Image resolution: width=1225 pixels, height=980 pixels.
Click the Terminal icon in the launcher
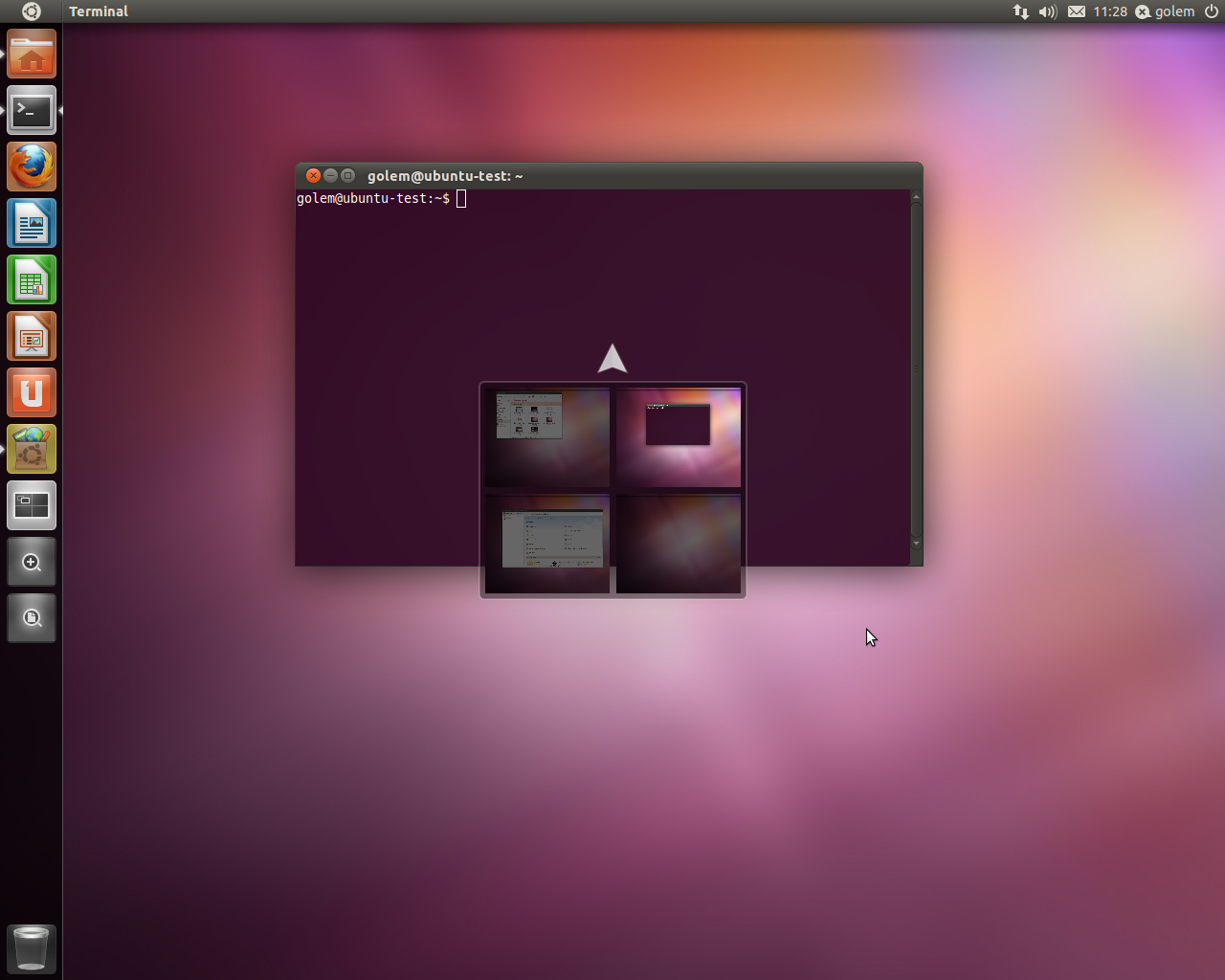click(x=32, y=111)
